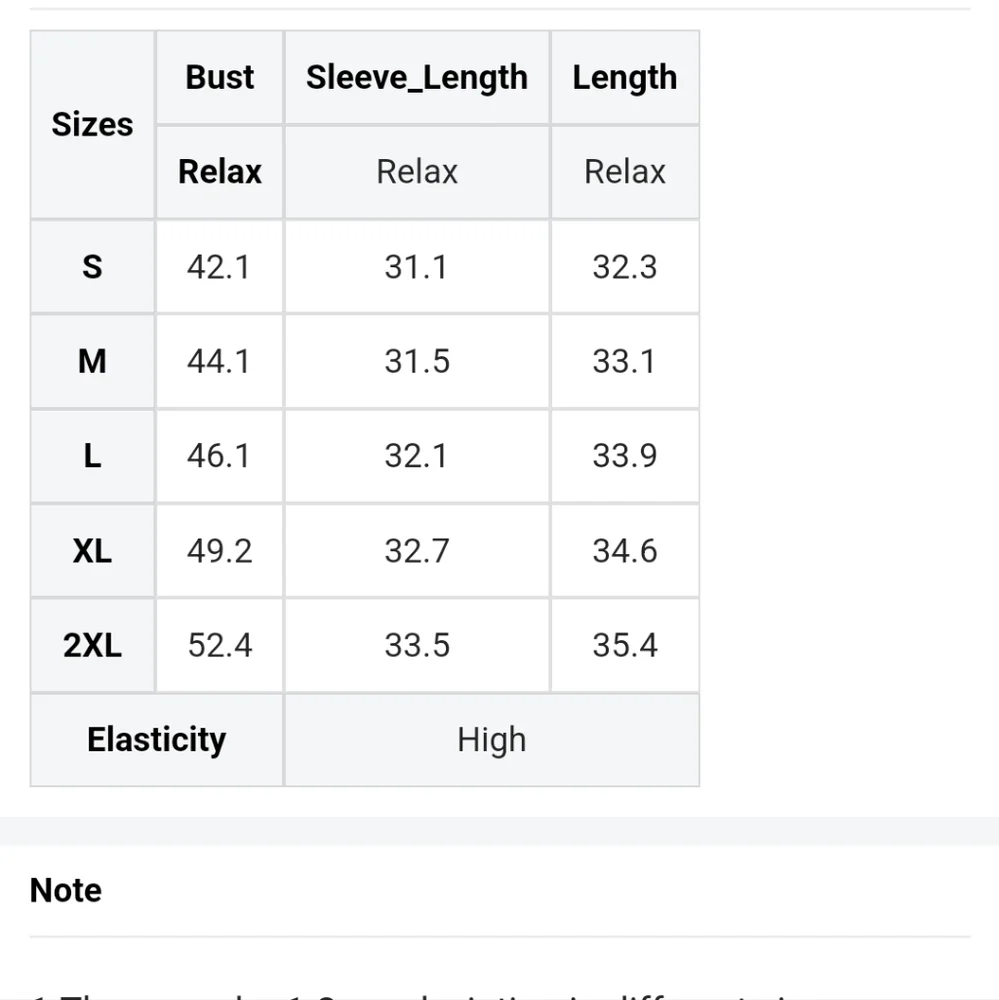The height and width of the screenshot is (1000, 999).
Task: Select the High elasticity value cell
Action: point(491,740)
